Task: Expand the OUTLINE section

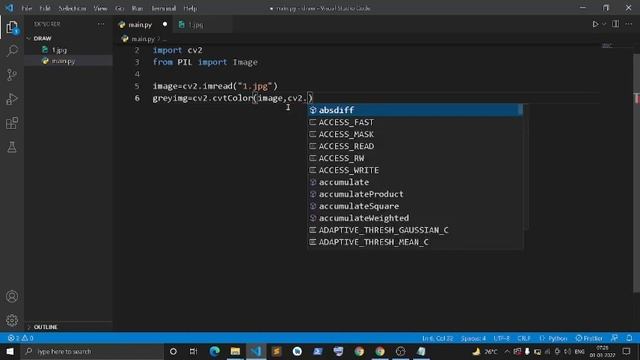Action: pyautogui.click(x=68, y=327)
